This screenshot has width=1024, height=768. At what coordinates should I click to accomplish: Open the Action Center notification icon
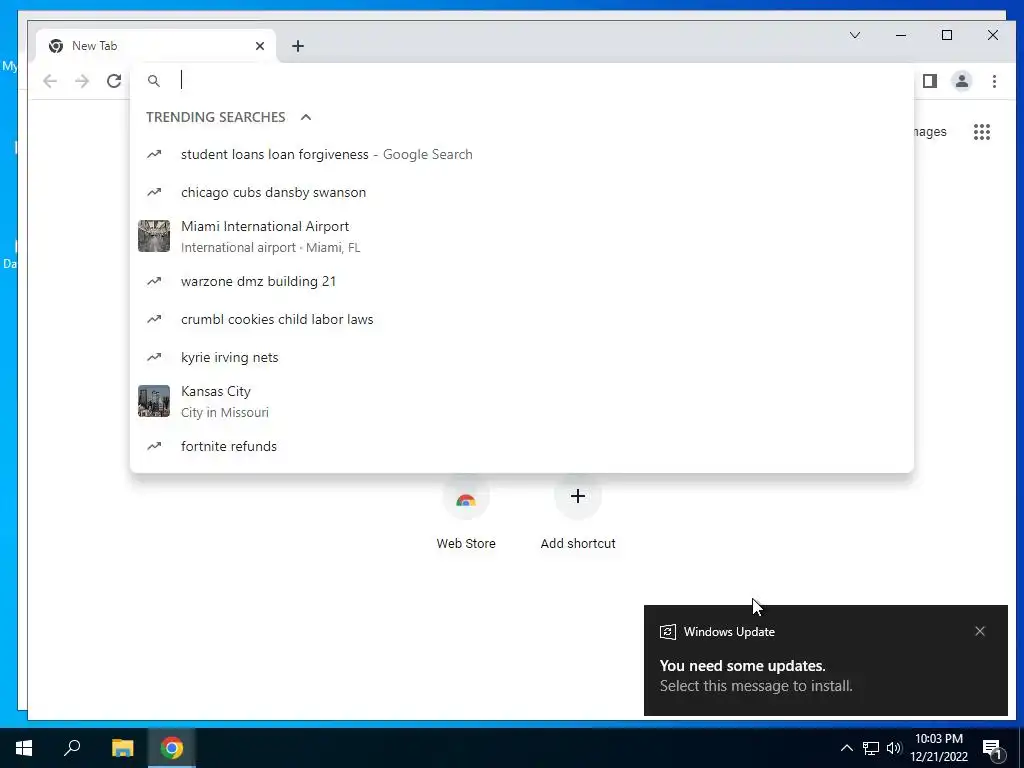coord(993,749)
